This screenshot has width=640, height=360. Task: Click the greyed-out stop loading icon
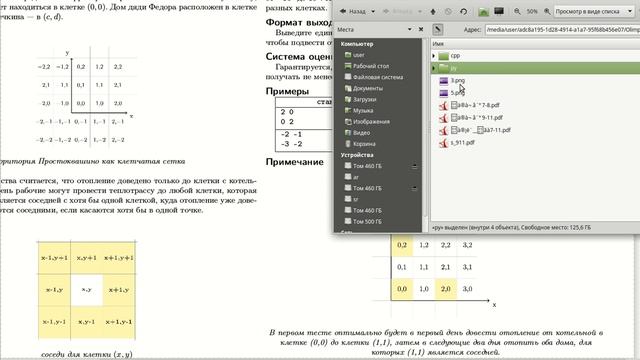pos(448,11)
